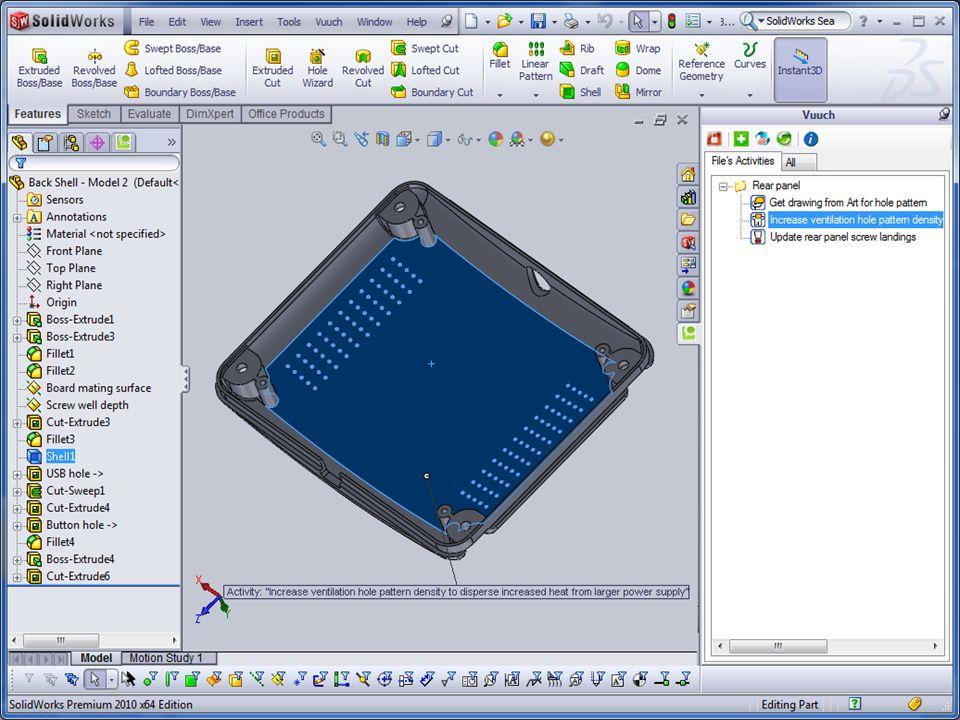Click the Zoom to Fit icon
The height and width of the screenshot is (720, 960).
[318, 139]
